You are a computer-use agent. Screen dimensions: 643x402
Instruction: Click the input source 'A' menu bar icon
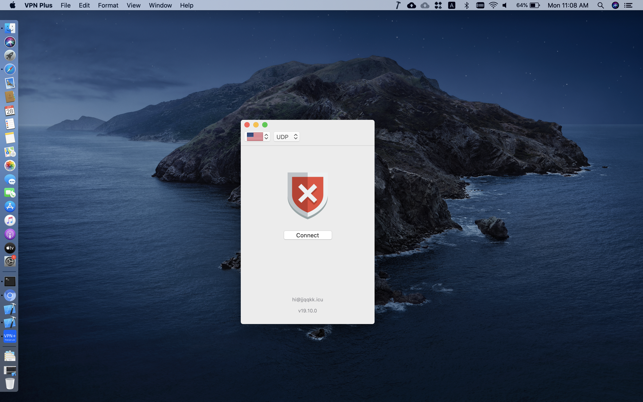click(451, 5)
